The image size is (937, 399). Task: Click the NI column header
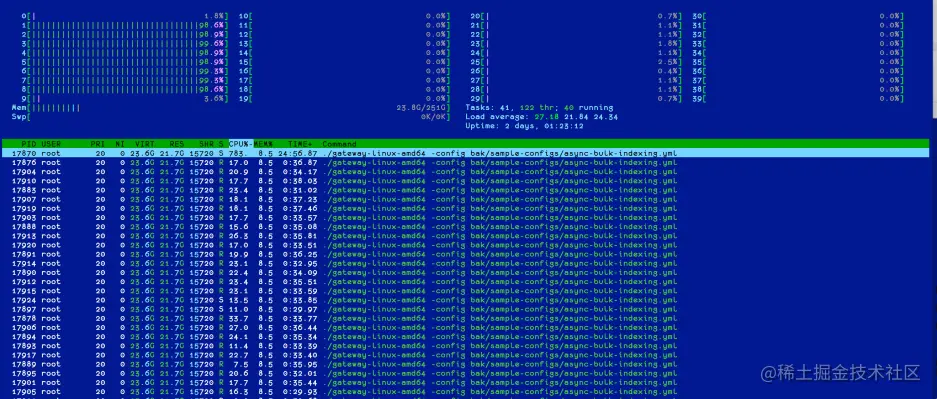point(121,144)
